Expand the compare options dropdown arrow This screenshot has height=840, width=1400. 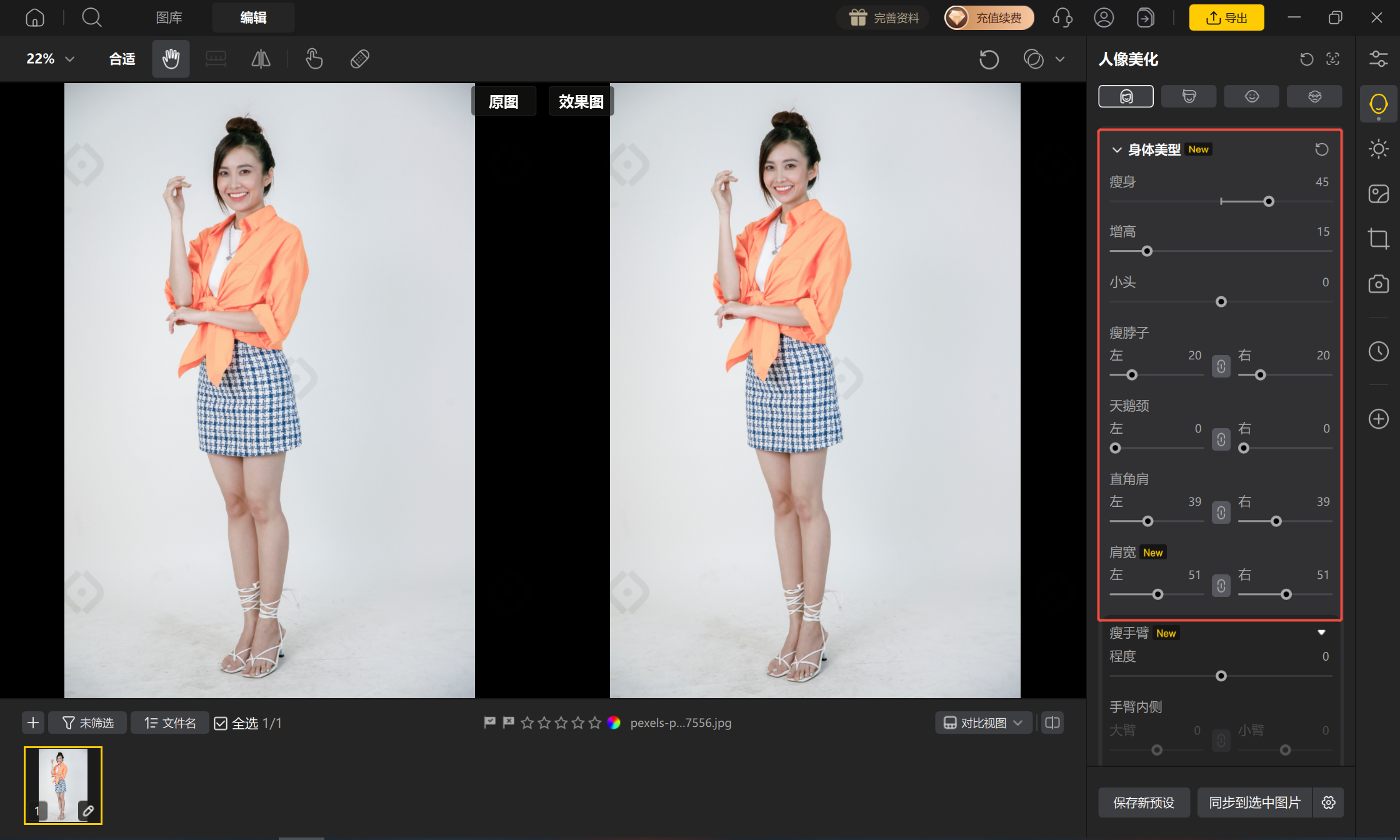(x=1060, y=59)
